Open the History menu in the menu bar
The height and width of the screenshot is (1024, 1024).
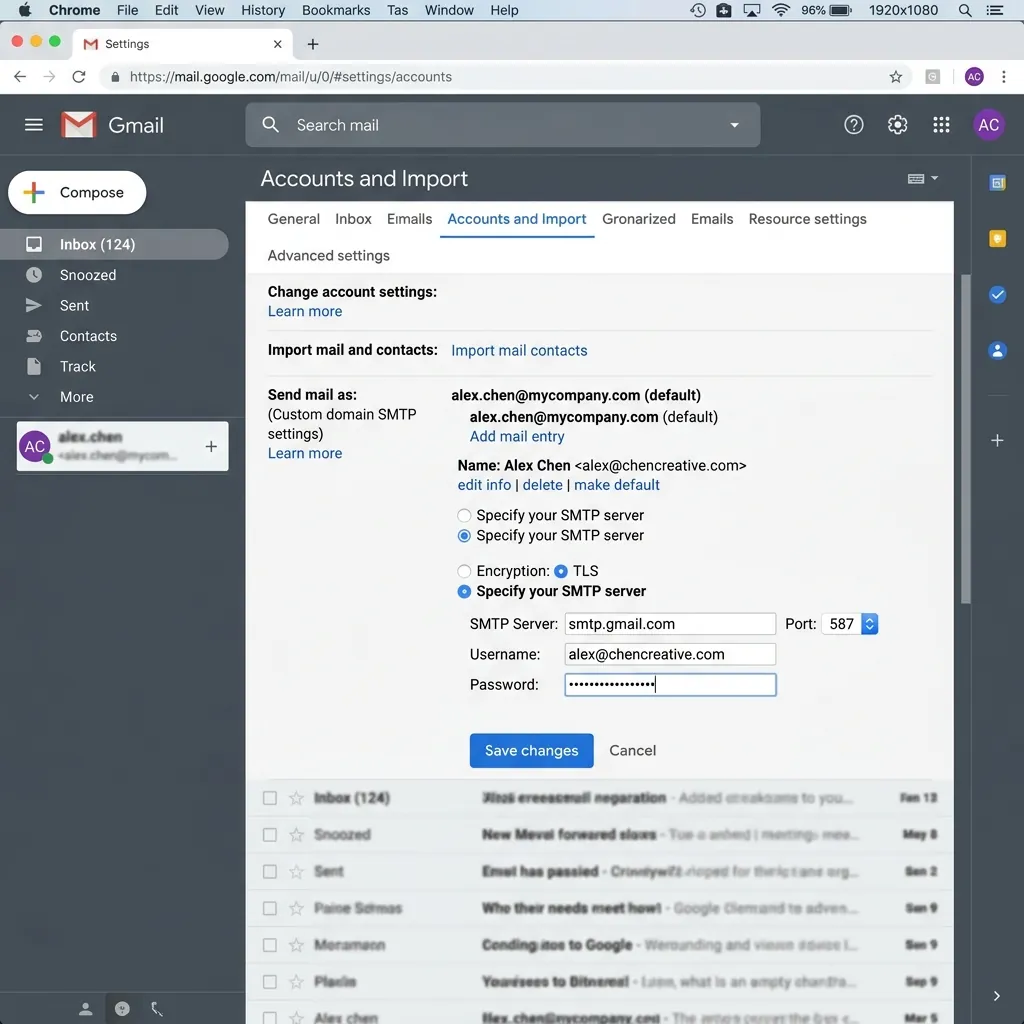(263, 10)
